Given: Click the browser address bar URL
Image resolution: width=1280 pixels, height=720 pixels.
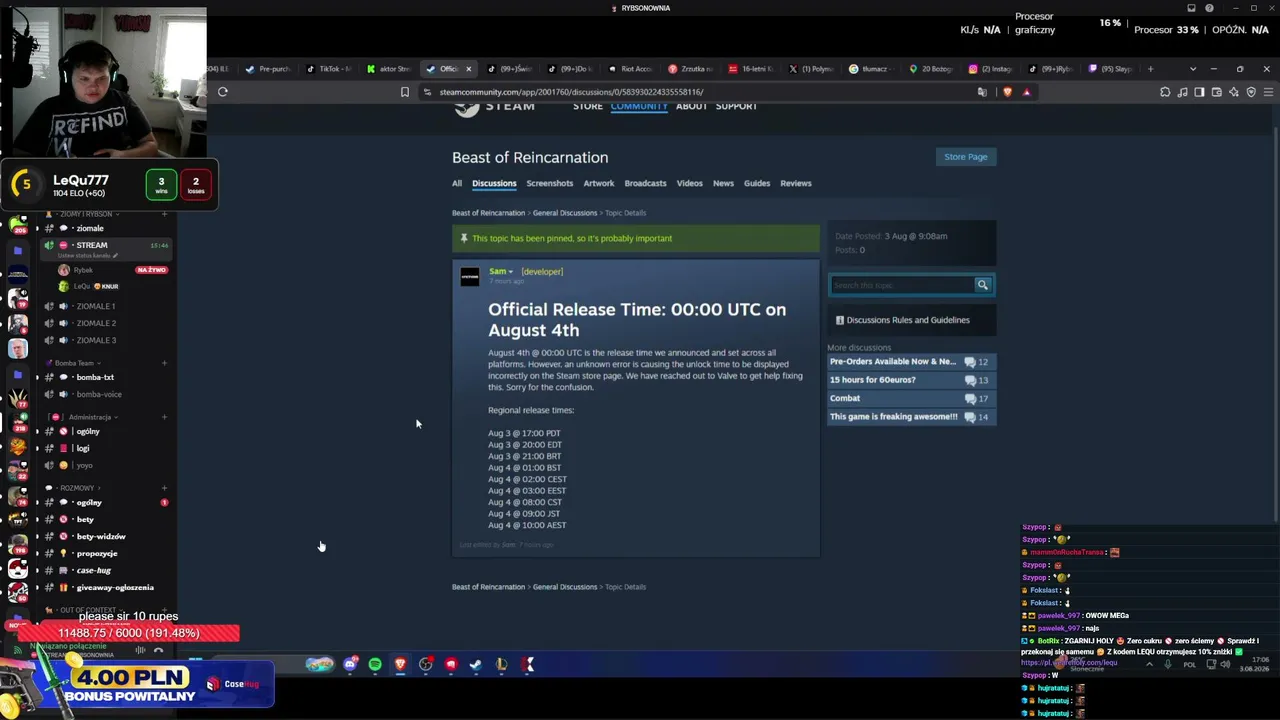Looking at the screenshot, I should [571, 92].
